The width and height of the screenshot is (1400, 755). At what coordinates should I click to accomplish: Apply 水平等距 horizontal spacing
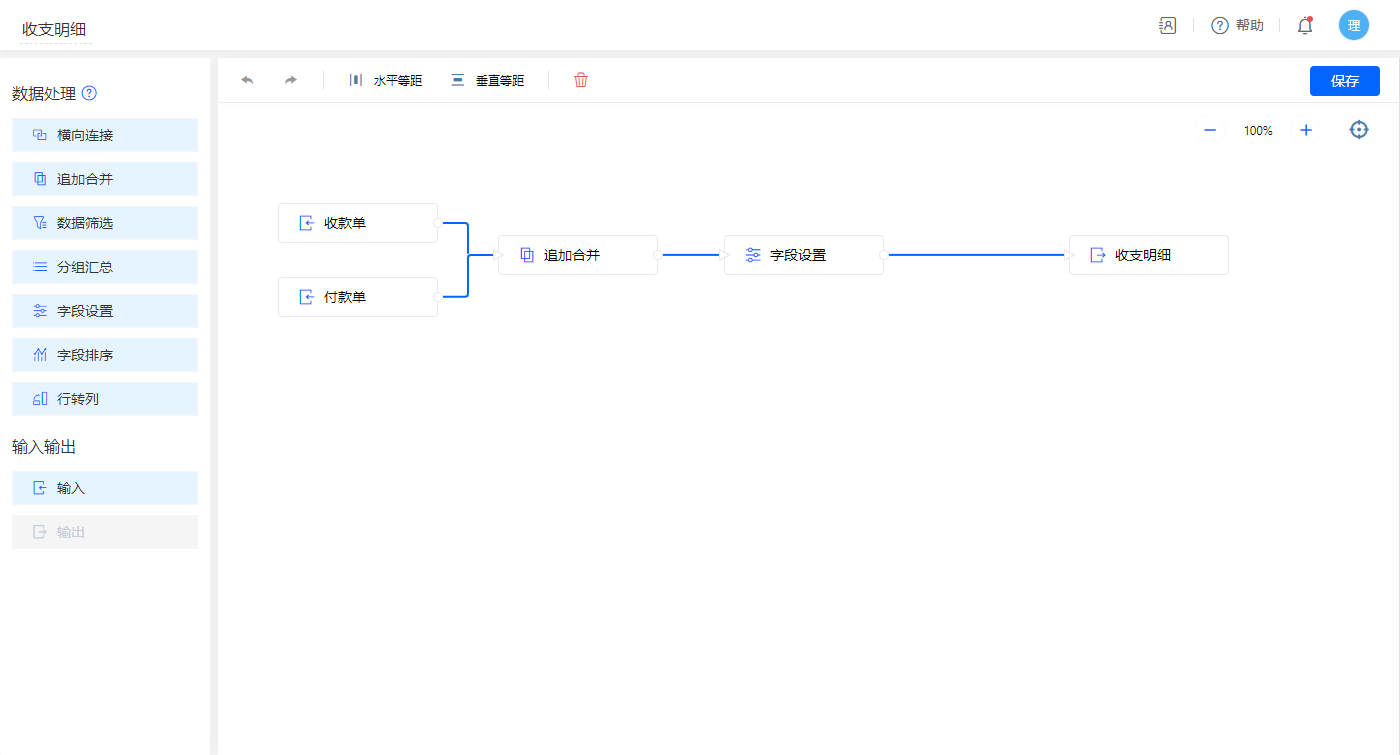[386, 80]
